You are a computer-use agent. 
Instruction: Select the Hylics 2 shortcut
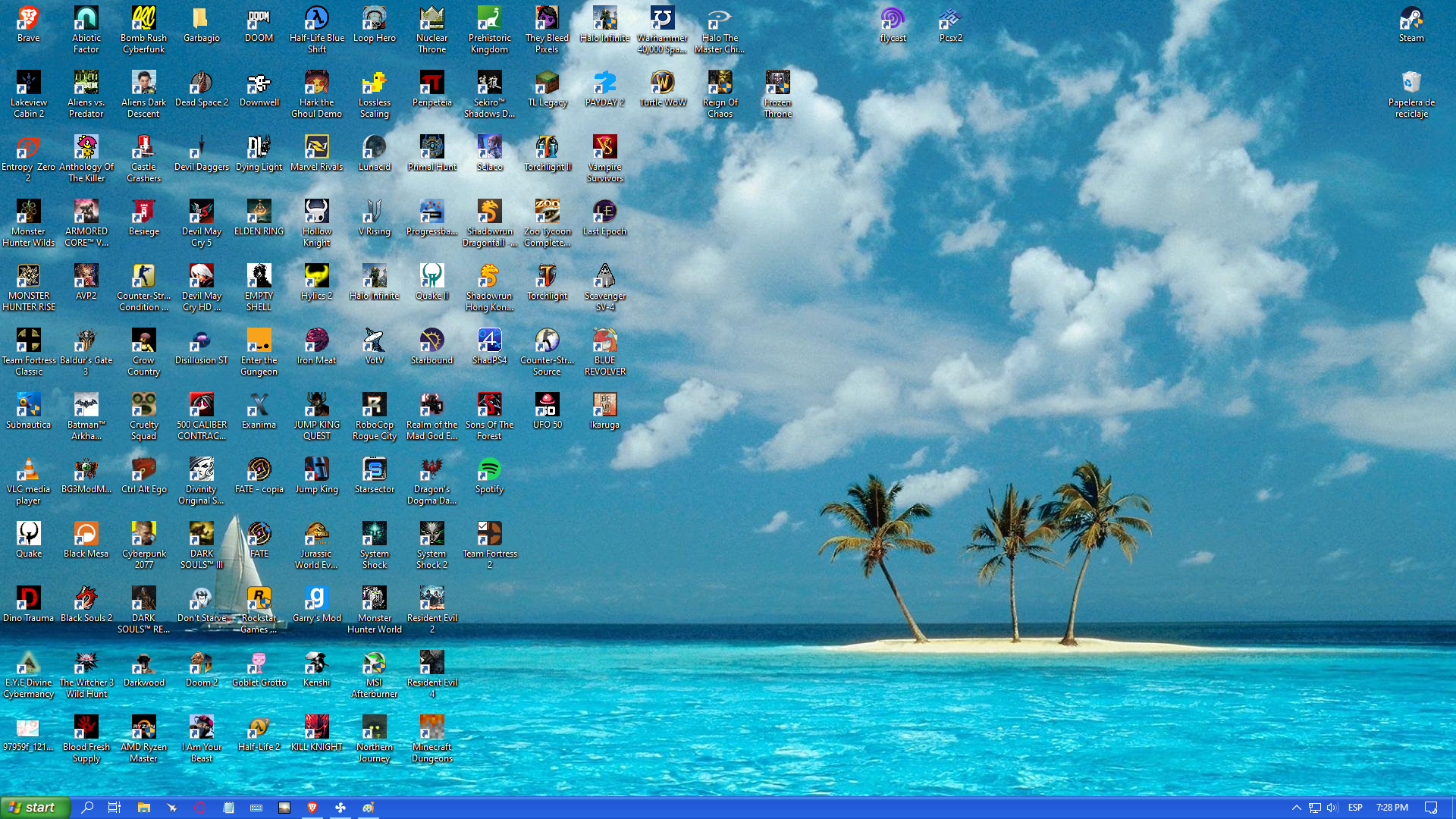pyautogui.click(x=317, y=282)
